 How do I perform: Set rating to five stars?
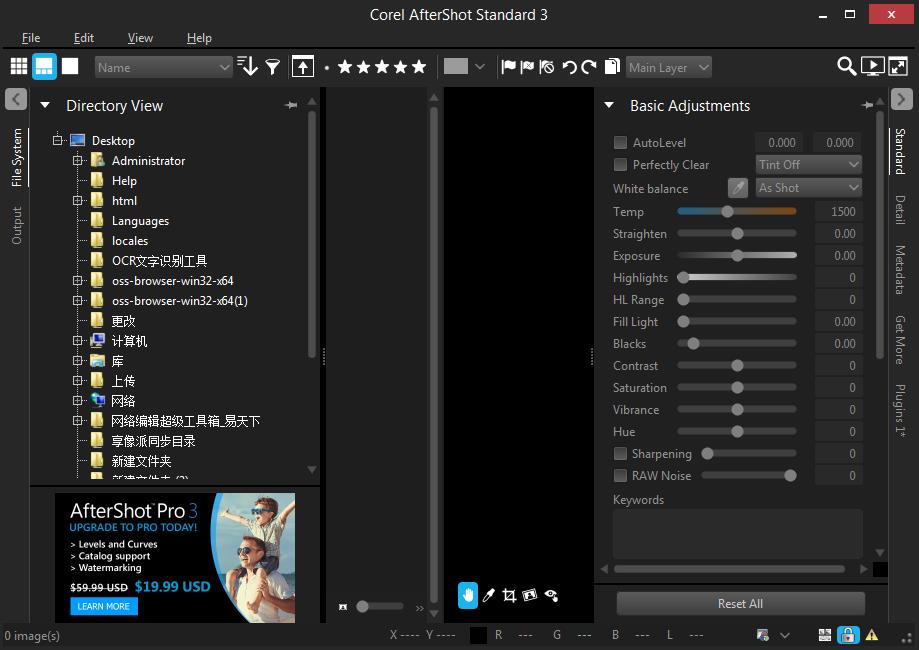pyautogui.click(x=419, y=67)
